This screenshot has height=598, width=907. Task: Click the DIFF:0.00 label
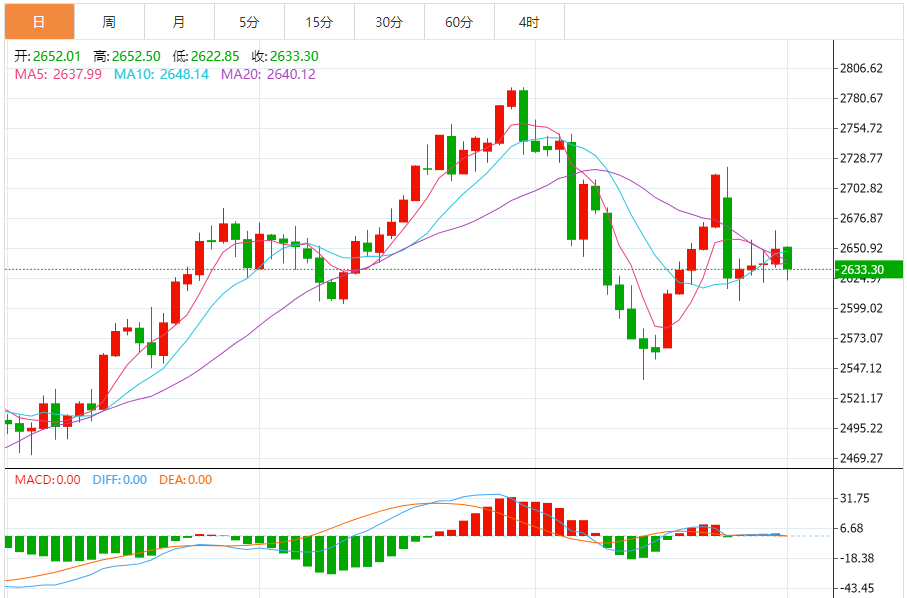(x=120, y=479)
